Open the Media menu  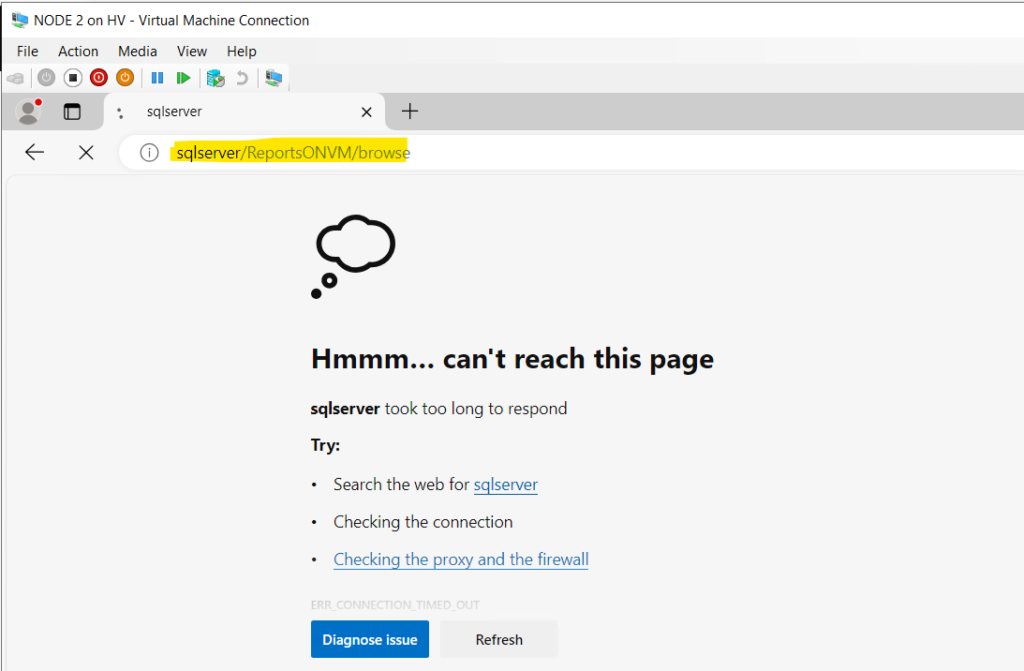coord(137,51)
